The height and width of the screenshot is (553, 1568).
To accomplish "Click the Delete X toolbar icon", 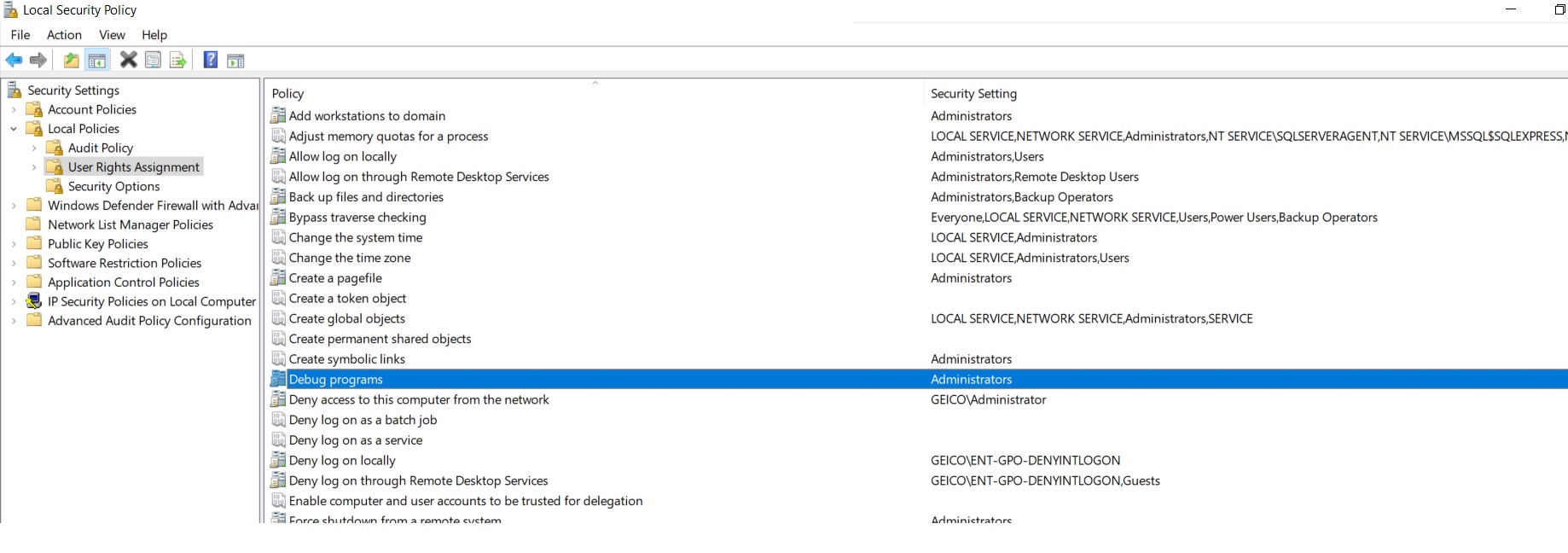I will [x=128, y=60].
